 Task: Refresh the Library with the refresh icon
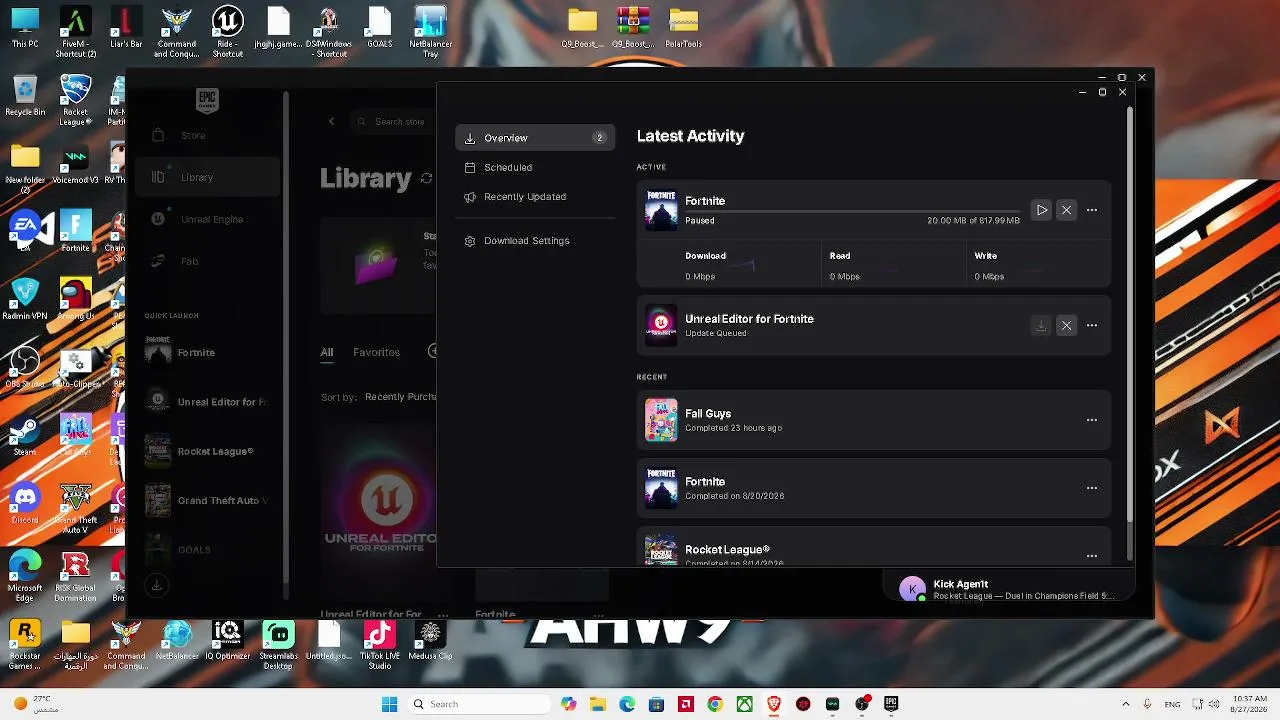pyautogui.click(x=426, y=178)
